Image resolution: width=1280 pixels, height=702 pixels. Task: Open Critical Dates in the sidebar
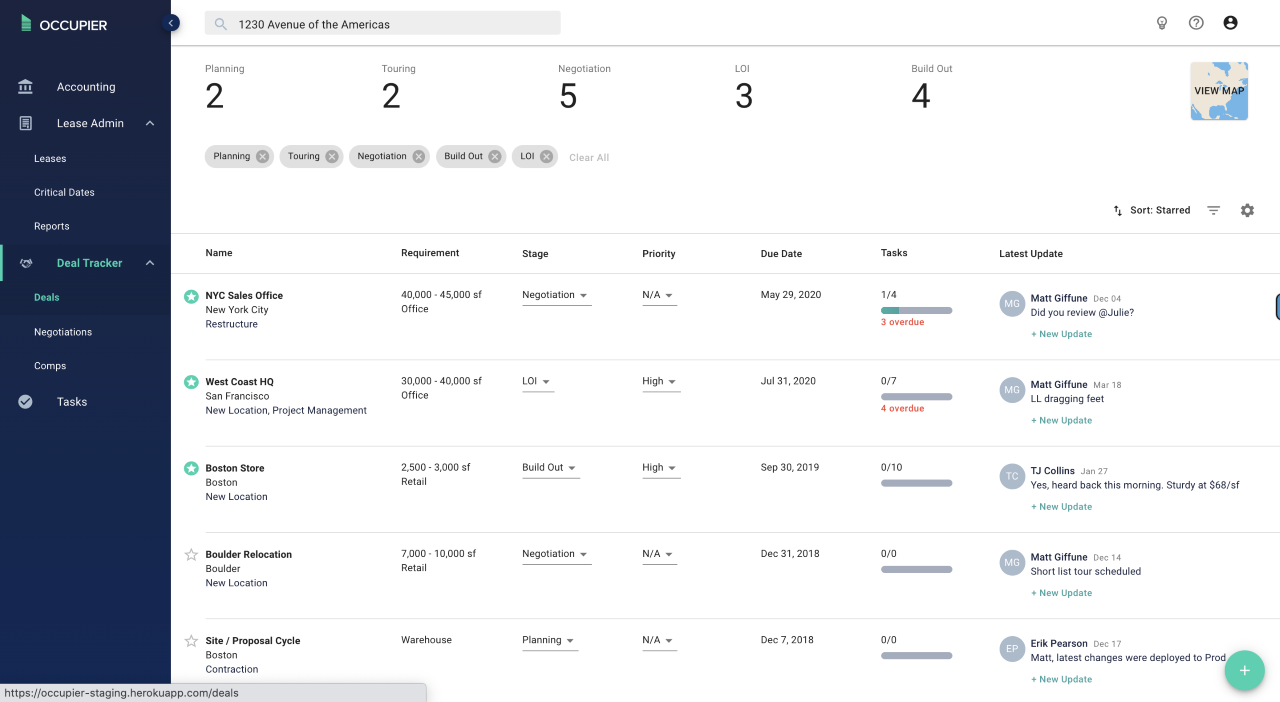(x=64, y=192)
